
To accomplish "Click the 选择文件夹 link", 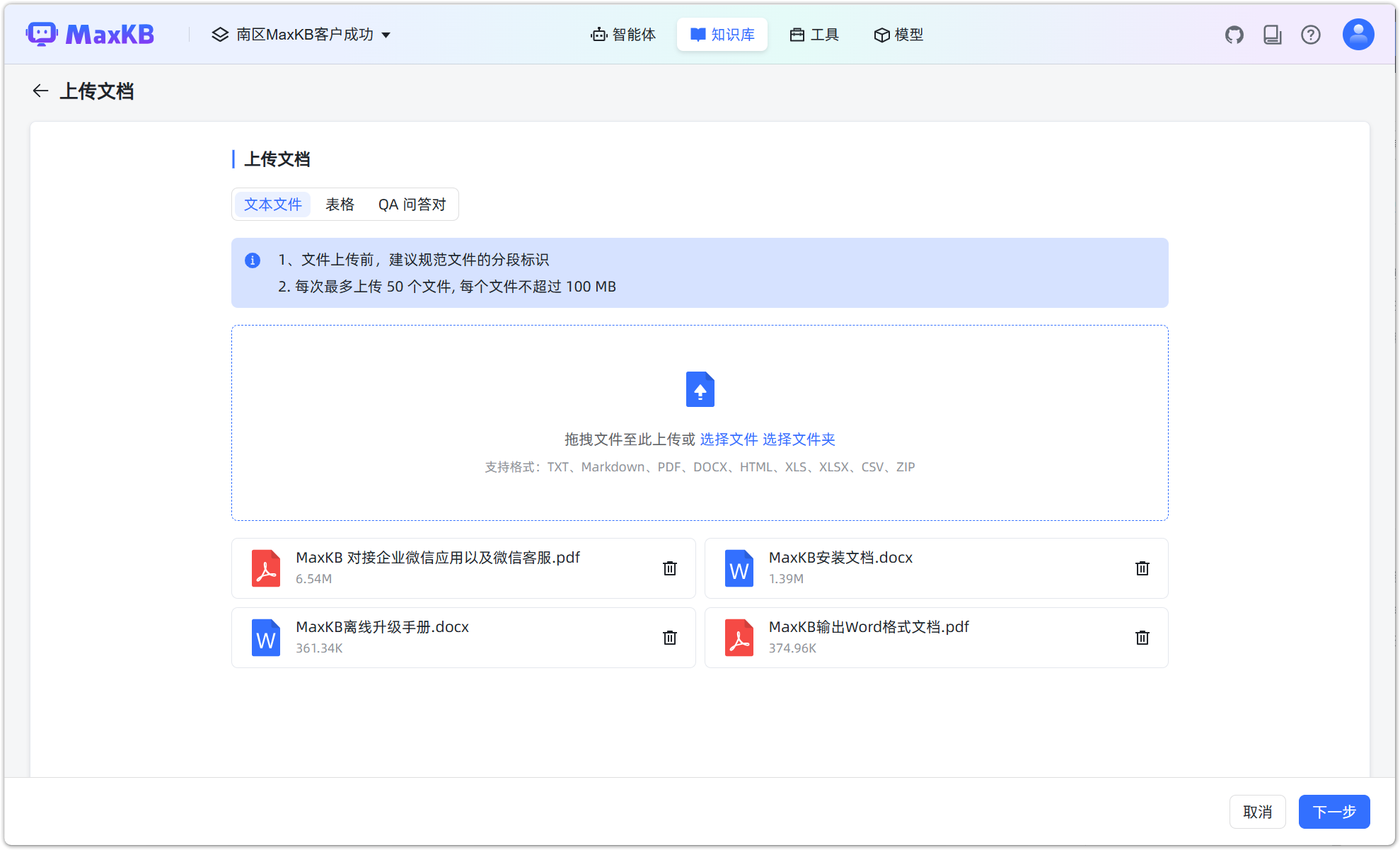I will (x=799, y=440).
